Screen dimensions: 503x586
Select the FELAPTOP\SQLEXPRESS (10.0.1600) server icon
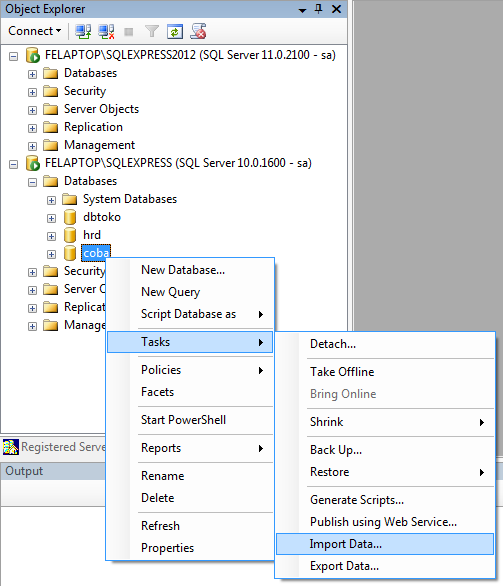(33, 163)
